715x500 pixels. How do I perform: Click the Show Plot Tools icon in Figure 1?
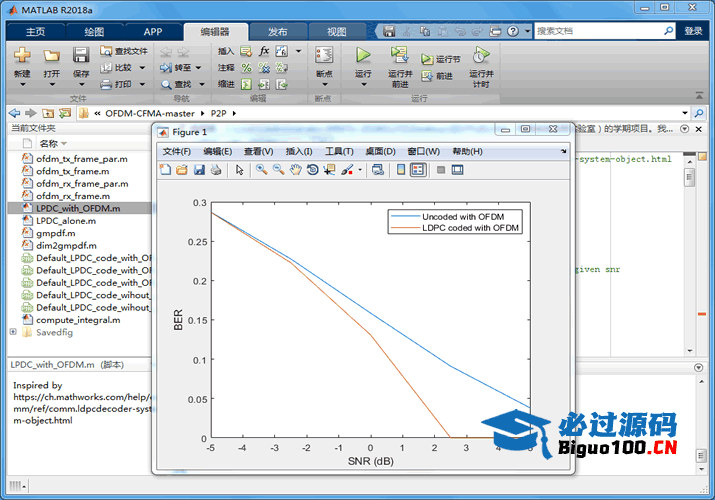pyautogui.click(x=457, y=170)
